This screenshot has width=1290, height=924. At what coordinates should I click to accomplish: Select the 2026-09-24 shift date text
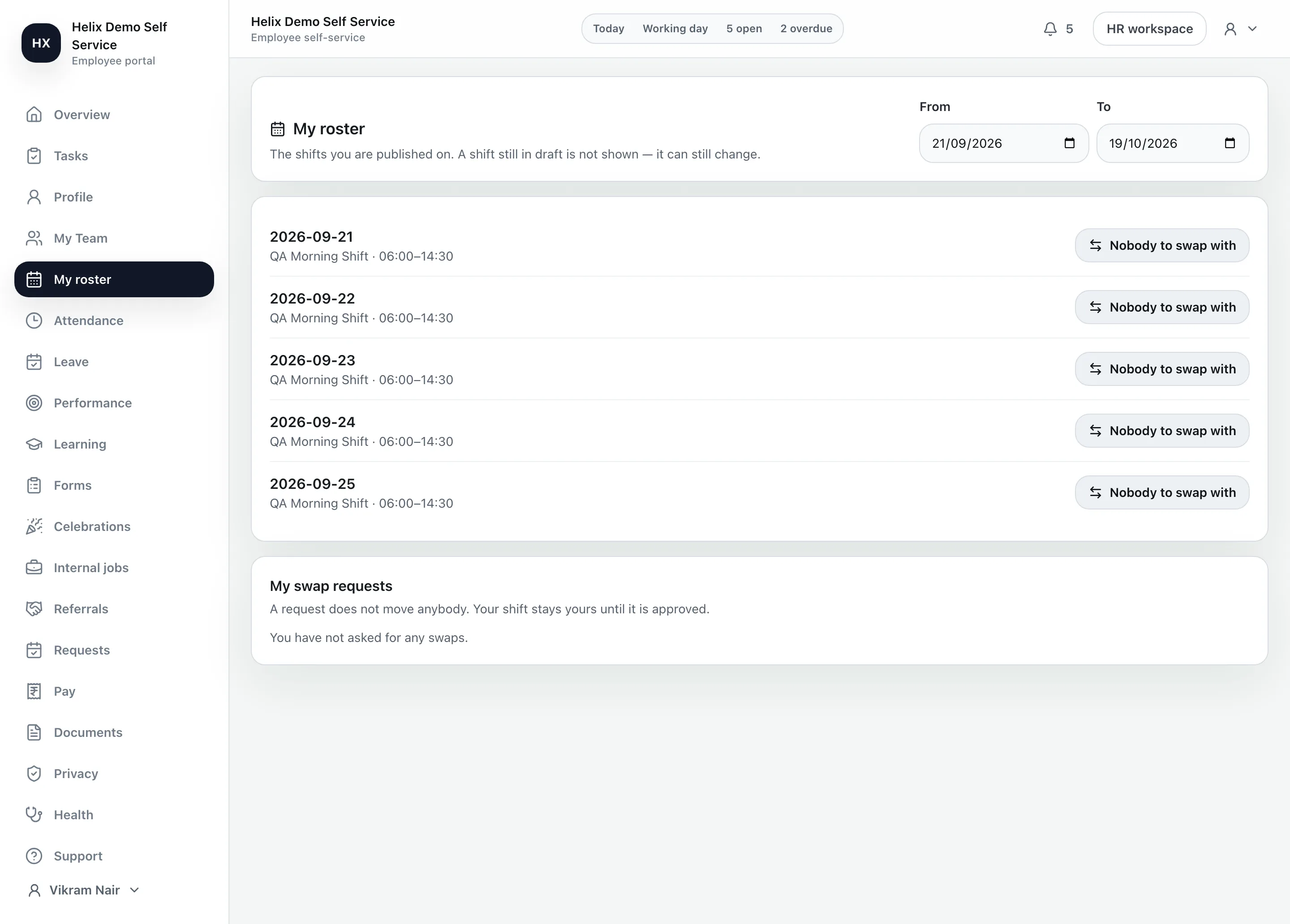[312, 422]
